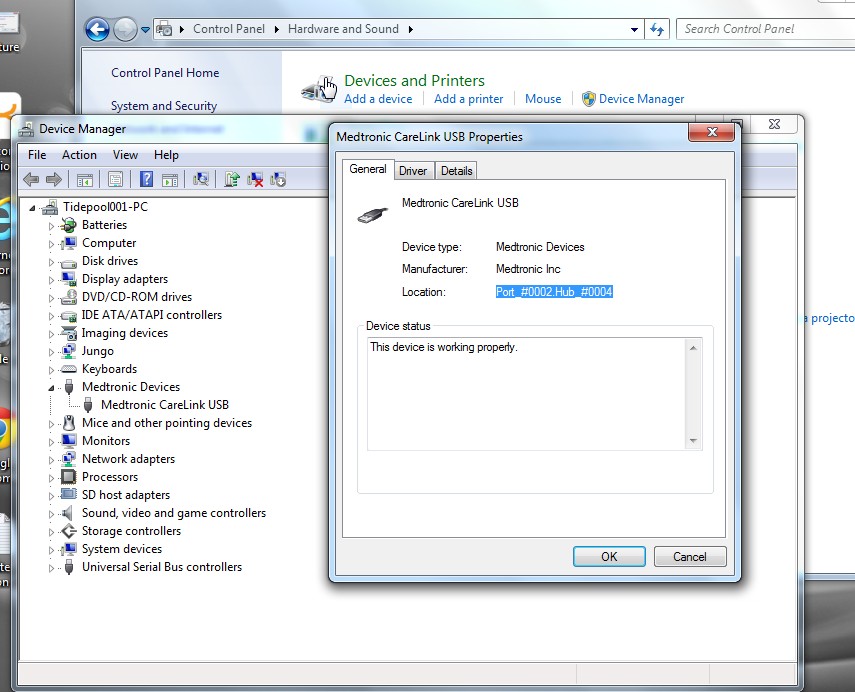Click Control Panel back navigation button
The image size is (855, 692).
pos(98,29)
